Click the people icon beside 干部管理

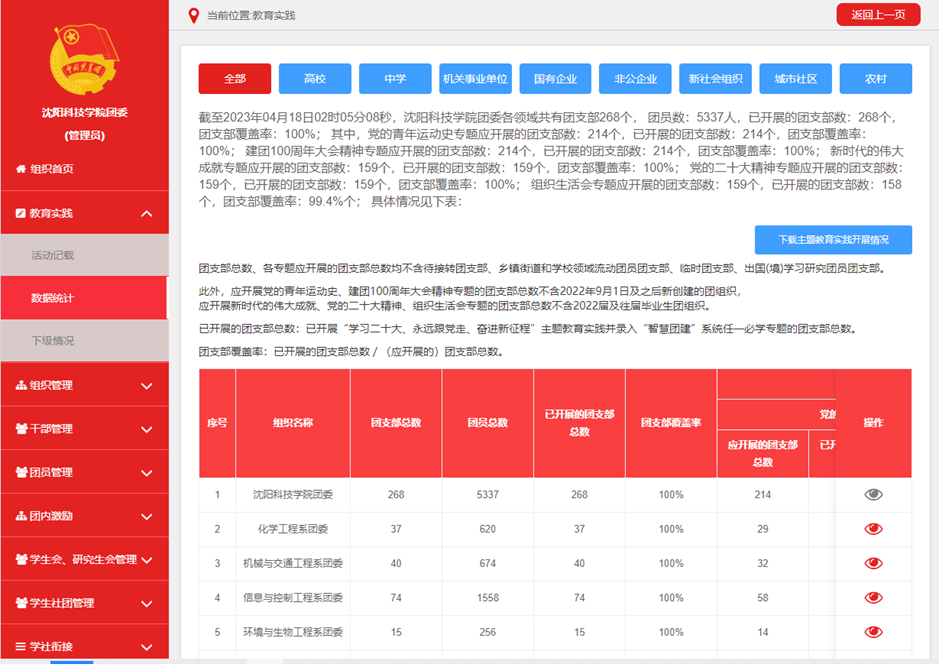pos(21,429)
